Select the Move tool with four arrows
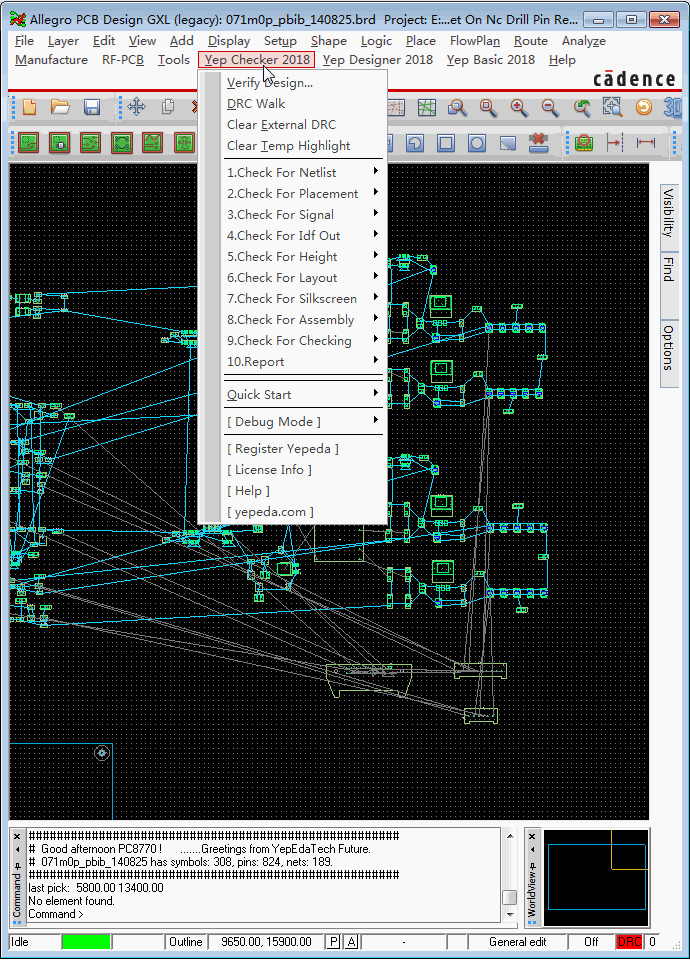Image resolution: width=690 pixels, height=960 pixels. click(x=136, y=107)
